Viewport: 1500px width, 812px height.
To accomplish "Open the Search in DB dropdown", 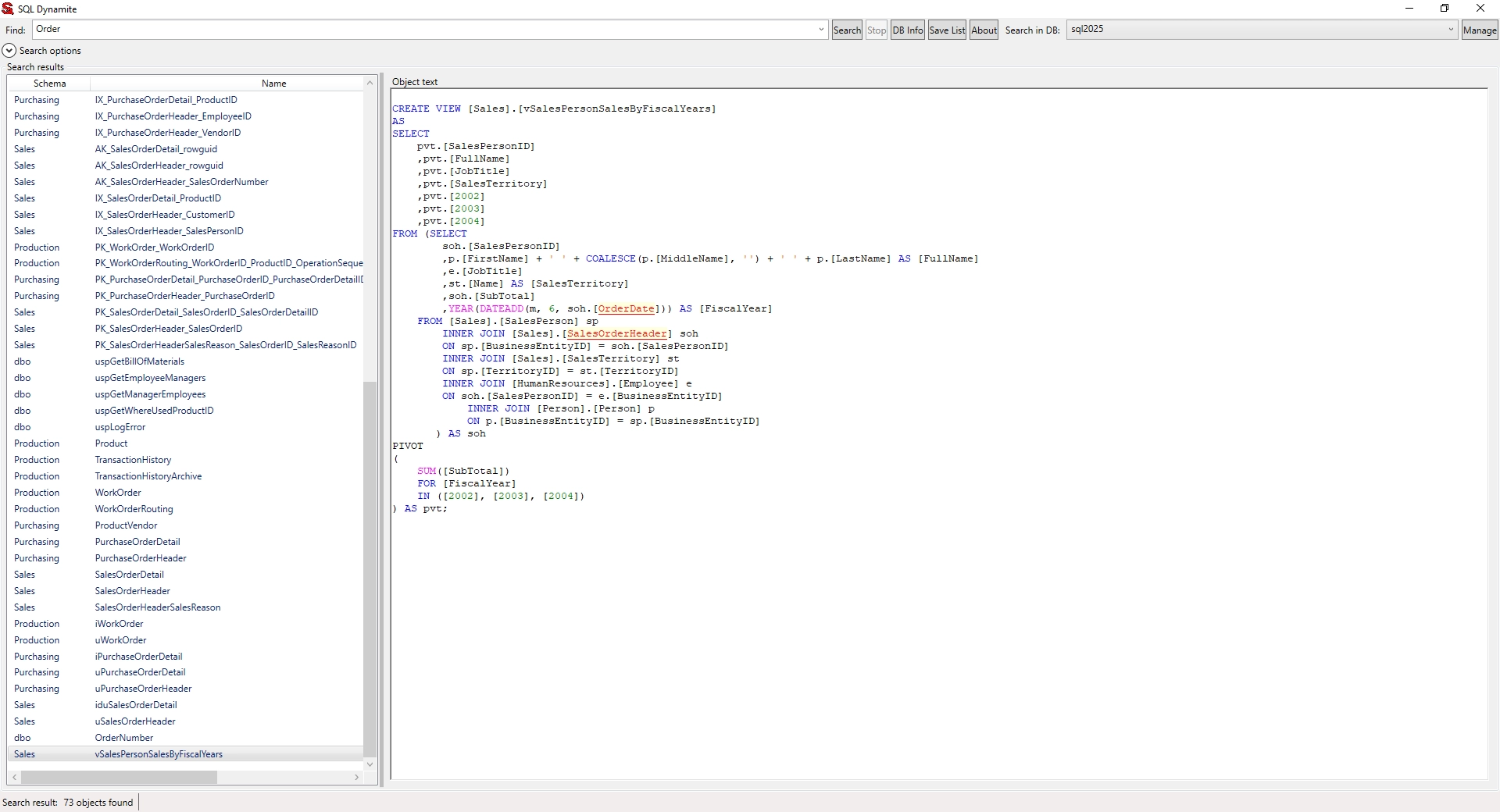I will click(1451, 30).
